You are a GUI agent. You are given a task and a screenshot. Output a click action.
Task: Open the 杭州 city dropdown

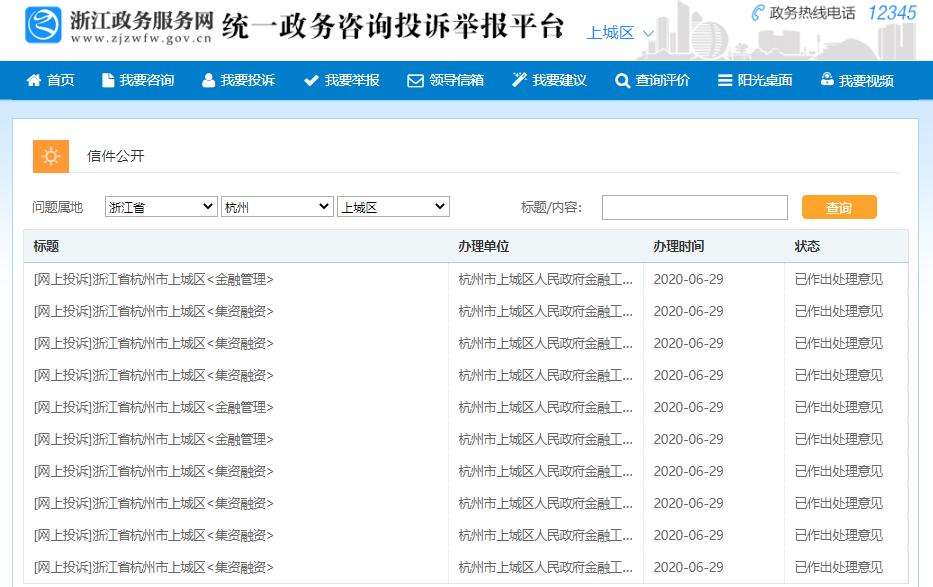point(277,206)
